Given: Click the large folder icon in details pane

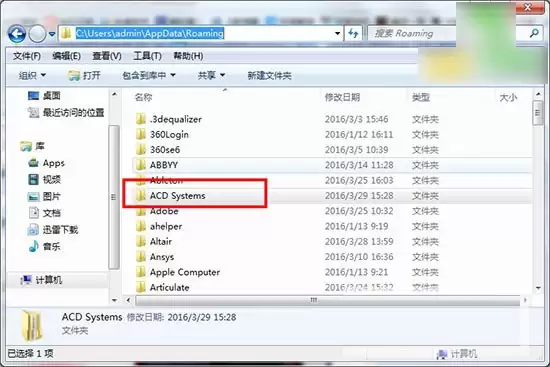Looking at the screenshot, I should (x=32, y=326).
